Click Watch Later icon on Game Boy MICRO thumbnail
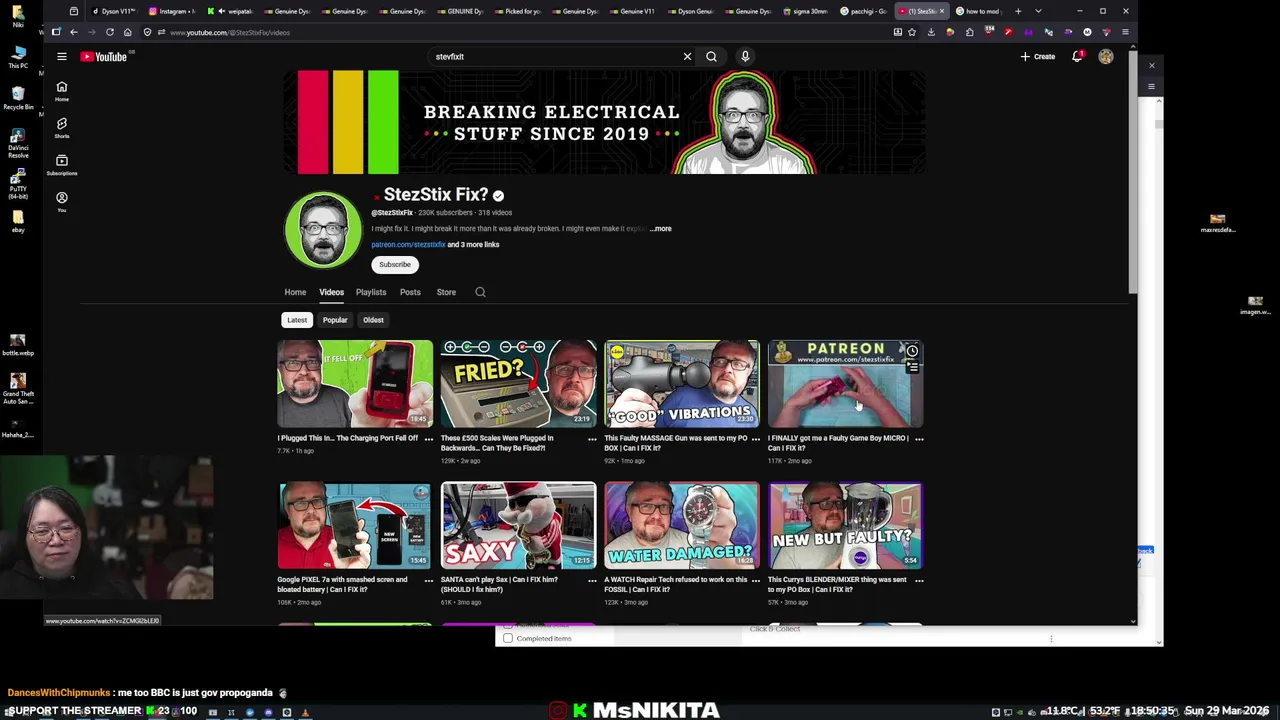The width and height of the screenshot is (1280, 720). (912, 351)
